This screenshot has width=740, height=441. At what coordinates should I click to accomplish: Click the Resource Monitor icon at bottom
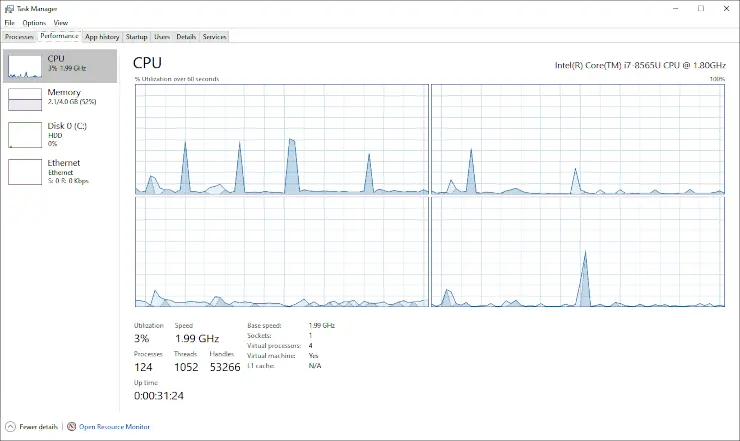(x=71, y=427)
